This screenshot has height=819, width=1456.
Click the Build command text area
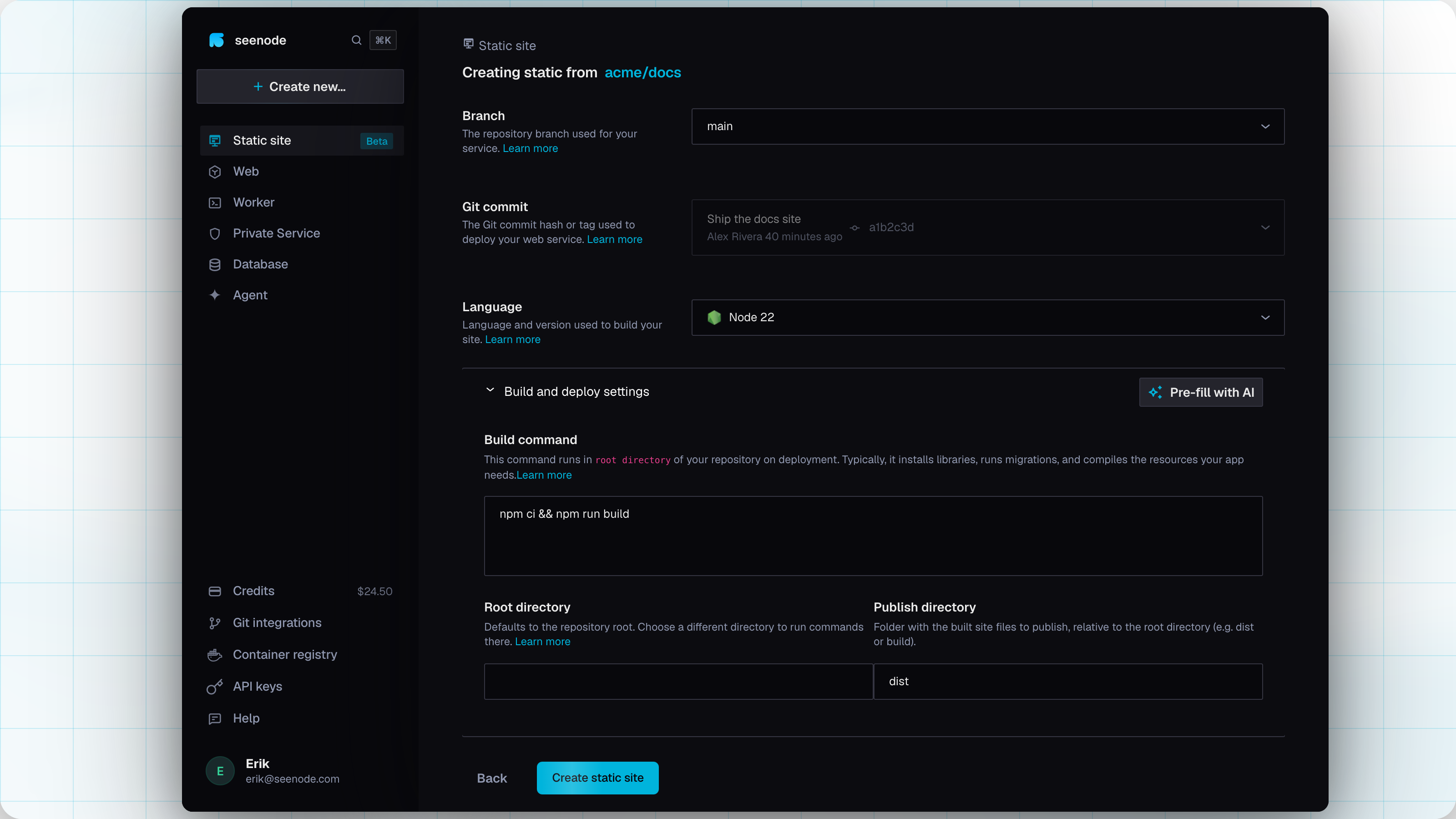pyautogui.click(x=873, y=536)
